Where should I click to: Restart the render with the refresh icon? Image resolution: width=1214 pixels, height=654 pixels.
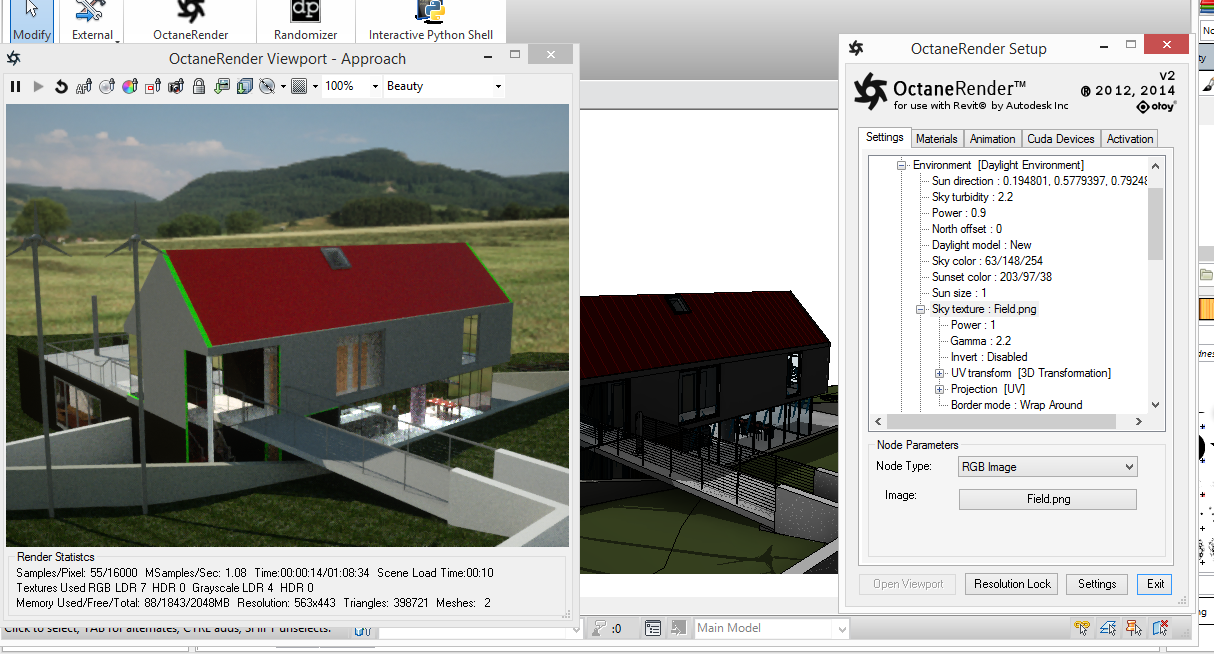click(x=61, y=87)
